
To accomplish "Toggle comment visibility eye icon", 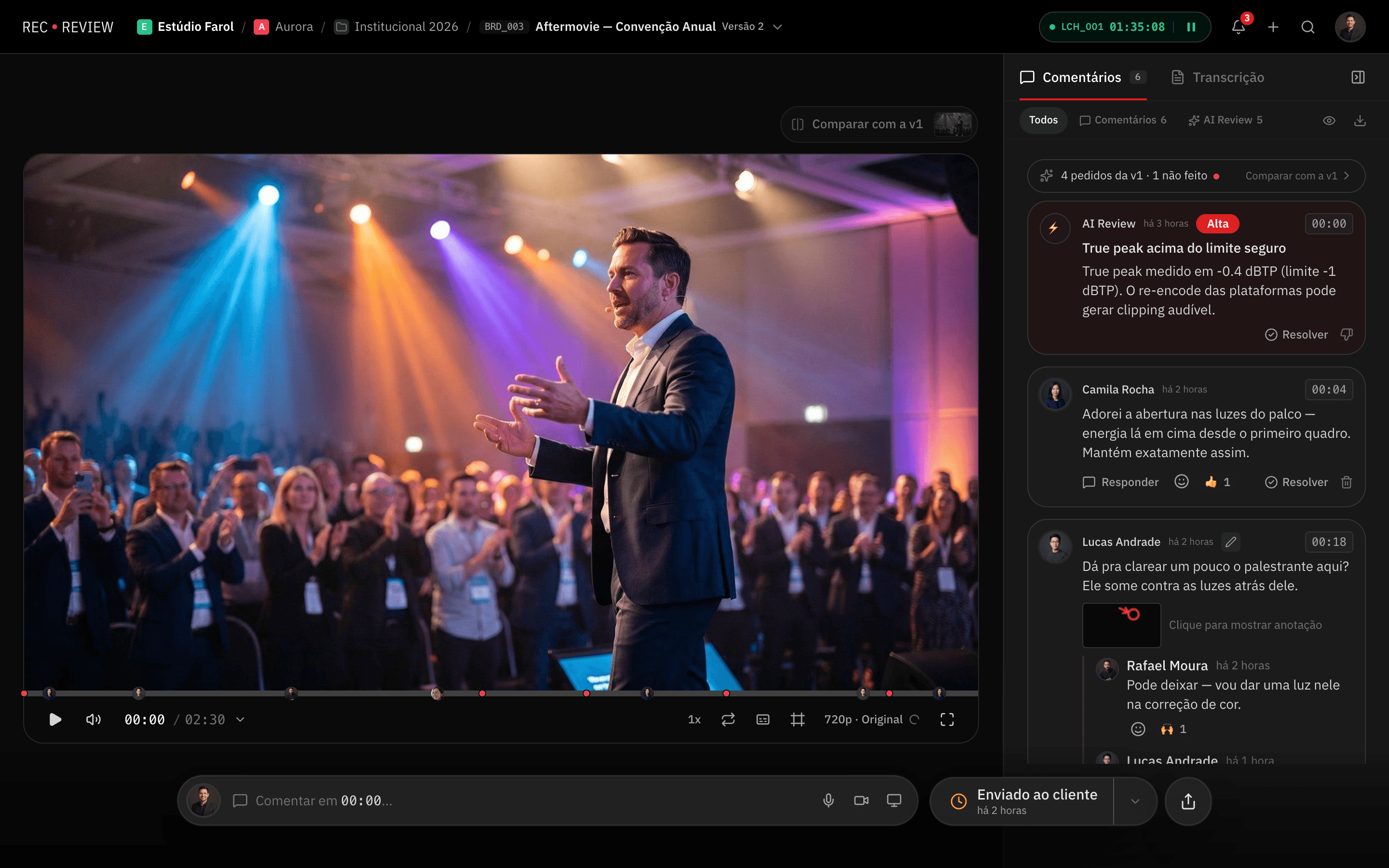I will (1329, 121).
